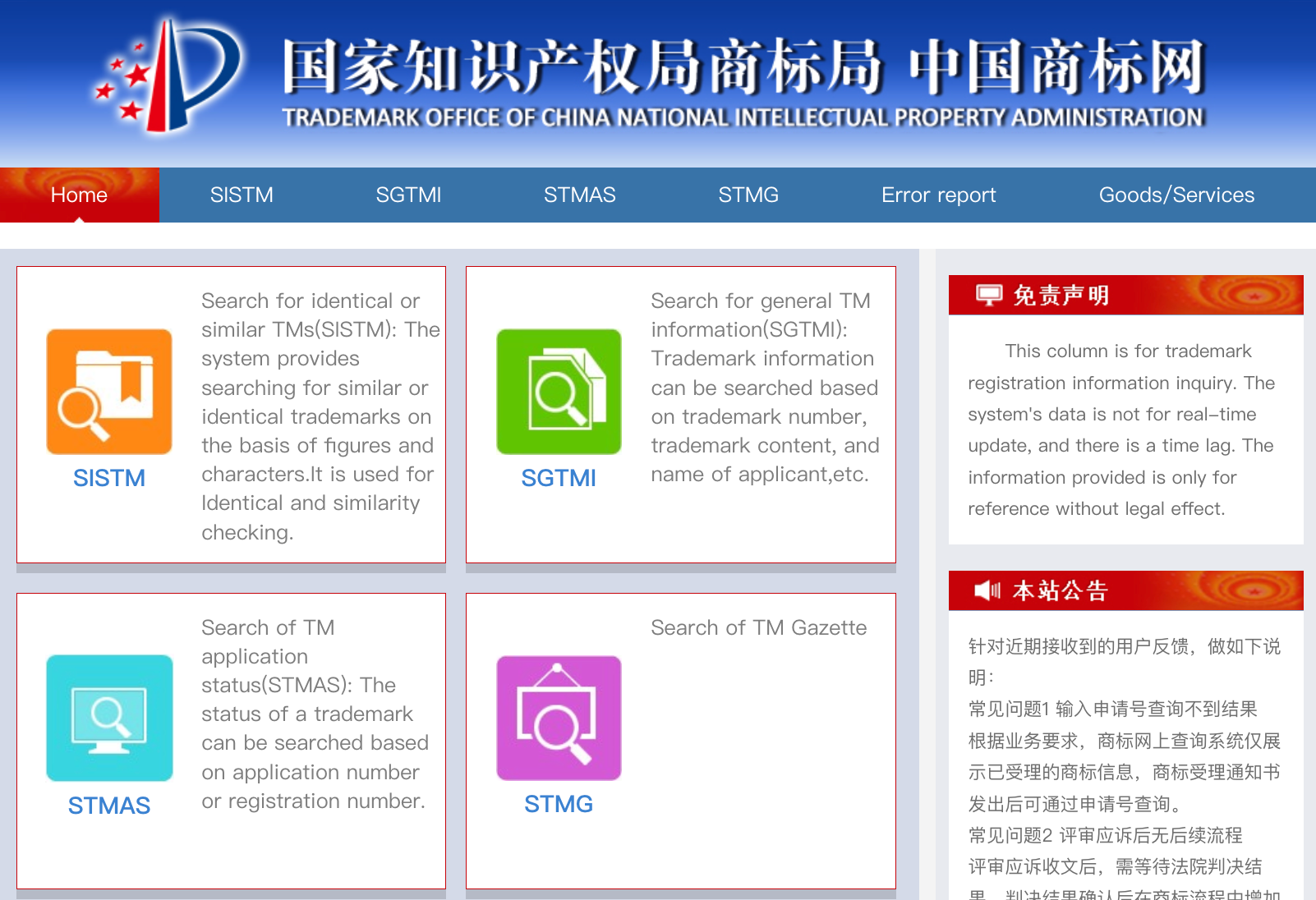The height and width of the screenshot is (900, 1316).
Task: Open Goods/Services from navigation bar
Action: coord(1176,195)
